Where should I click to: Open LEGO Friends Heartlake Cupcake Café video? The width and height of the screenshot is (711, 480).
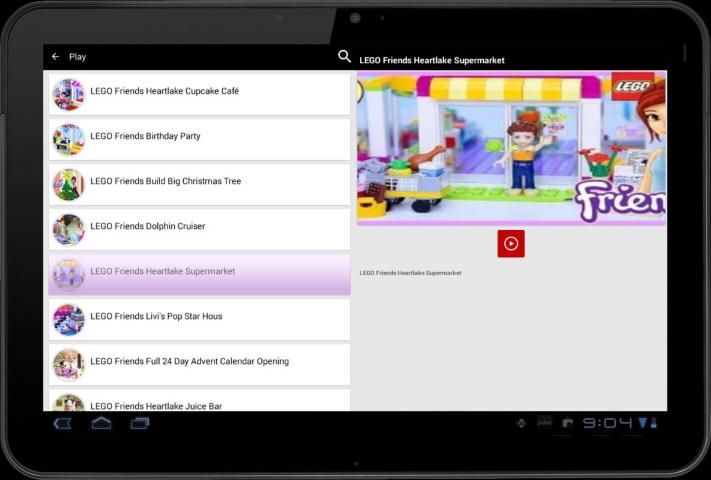pos(200,92)
